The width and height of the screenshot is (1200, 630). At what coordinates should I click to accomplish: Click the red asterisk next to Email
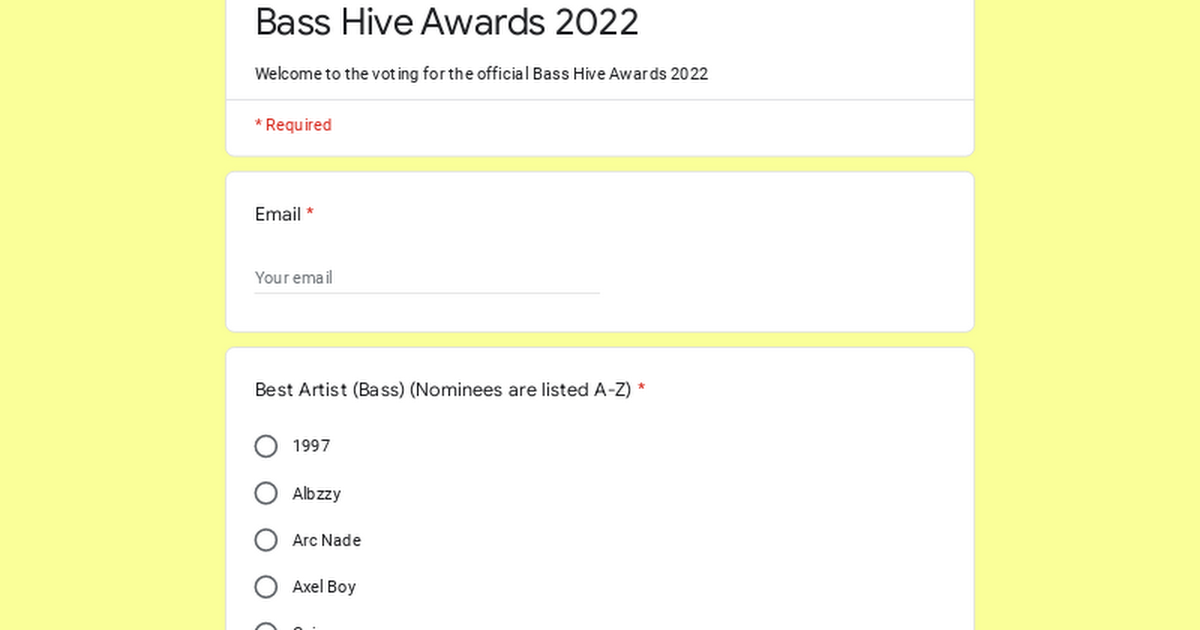pyautogui.click(x=310, y=214)
